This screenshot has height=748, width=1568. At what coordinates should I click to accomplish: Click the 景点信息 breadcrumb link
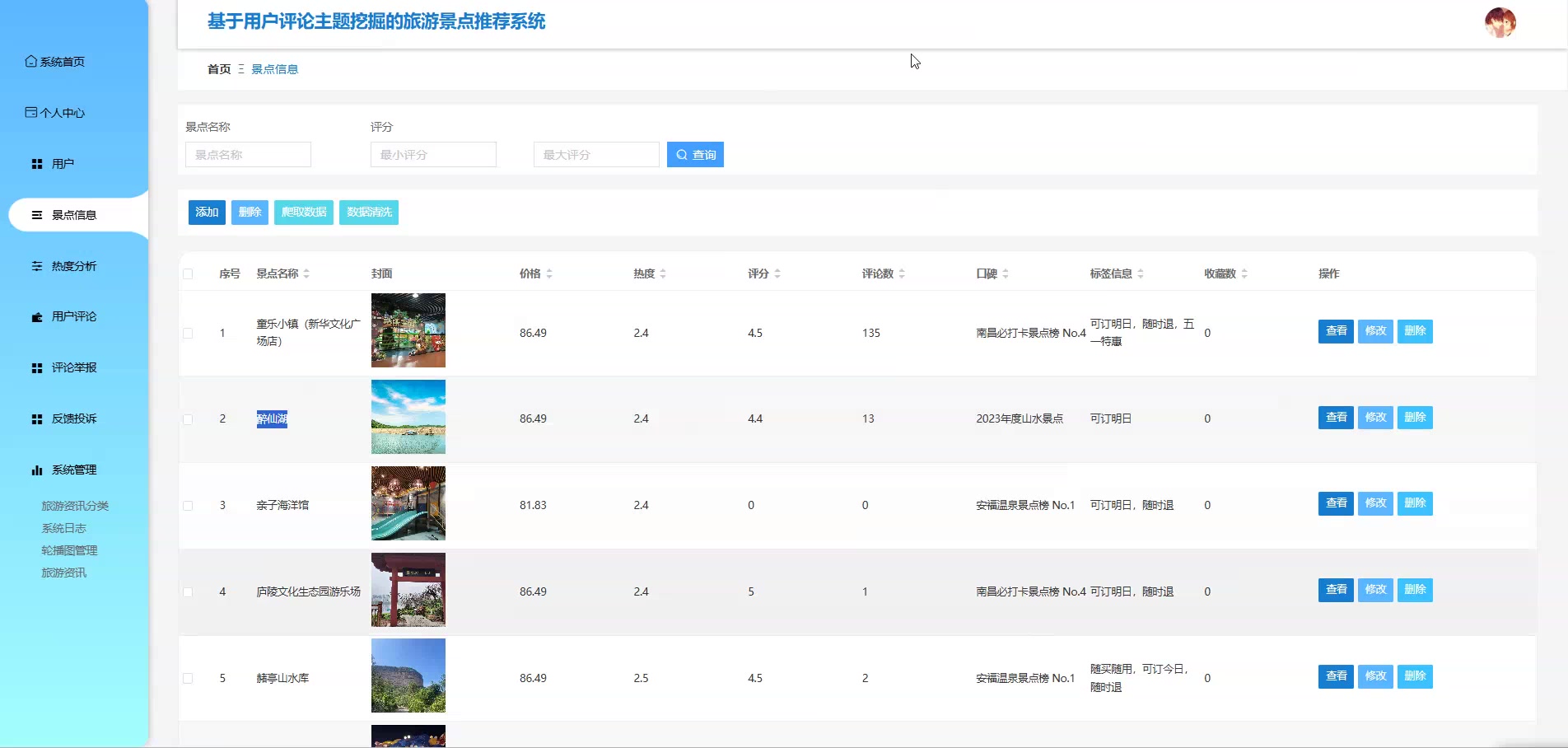(274, 69)
